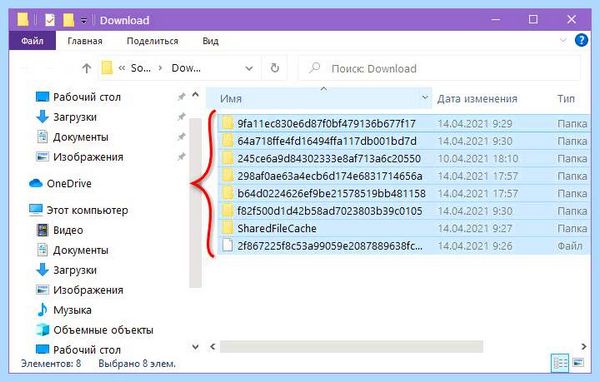Viewport: 600px width, 382px height.
Task: Click the Dow... breadcrumb segment
Action: click(186, 68)
